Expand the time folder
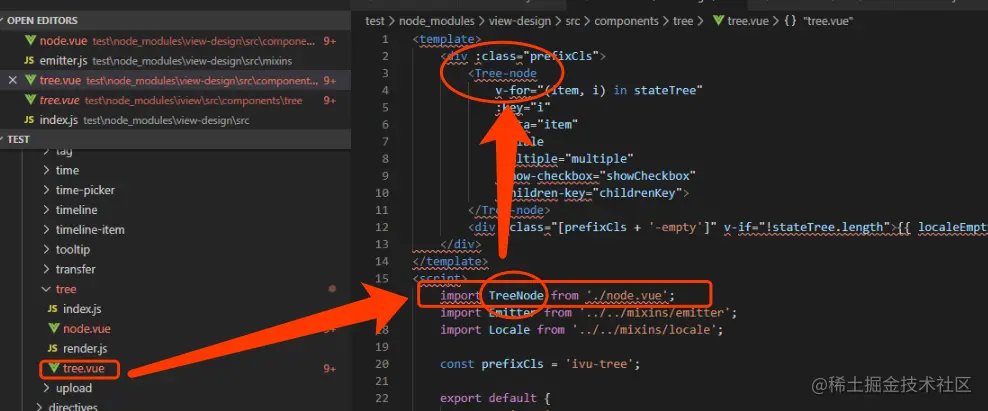 click(x=47, y=170)
